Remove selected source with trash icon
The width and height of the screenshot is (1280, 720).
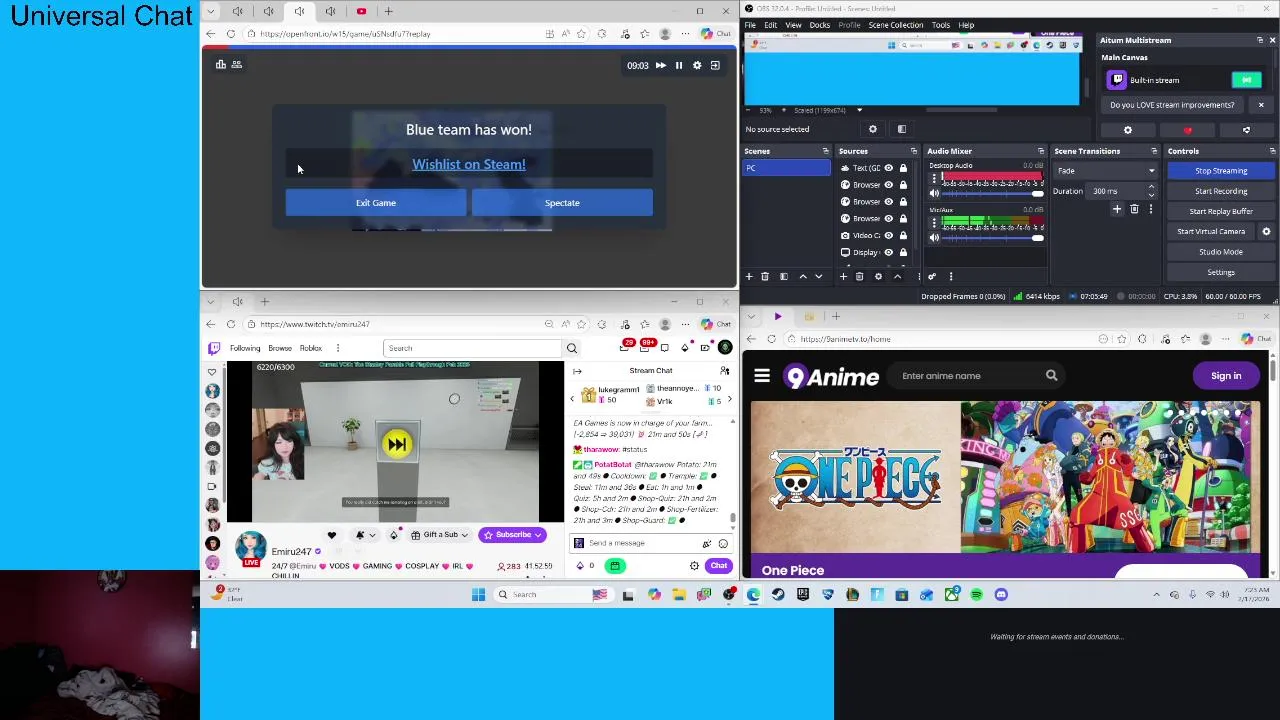[x=859, y=277]
